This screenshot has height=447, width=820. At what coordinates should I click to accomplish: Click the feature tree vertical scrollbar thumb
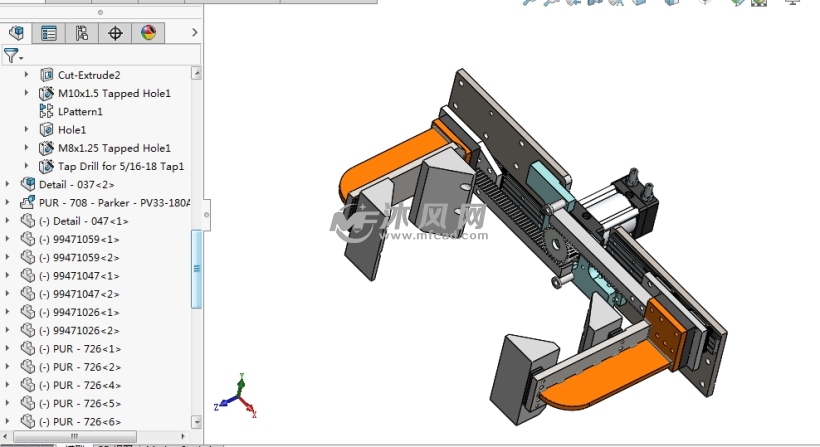click(197, 268)
